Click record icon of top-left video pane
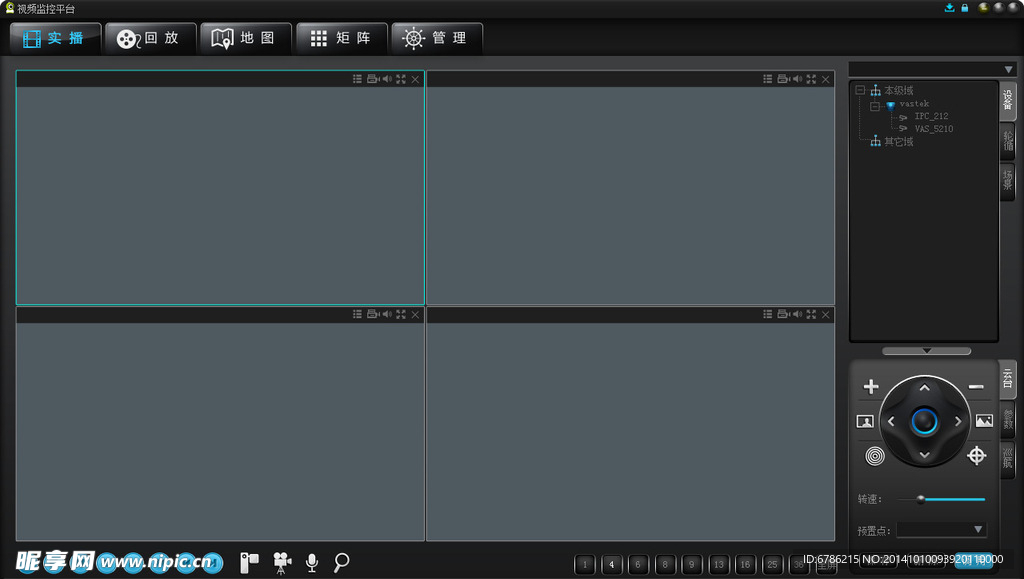The height and width of the screenshot is (579, 1024). (x=373, y=79)
